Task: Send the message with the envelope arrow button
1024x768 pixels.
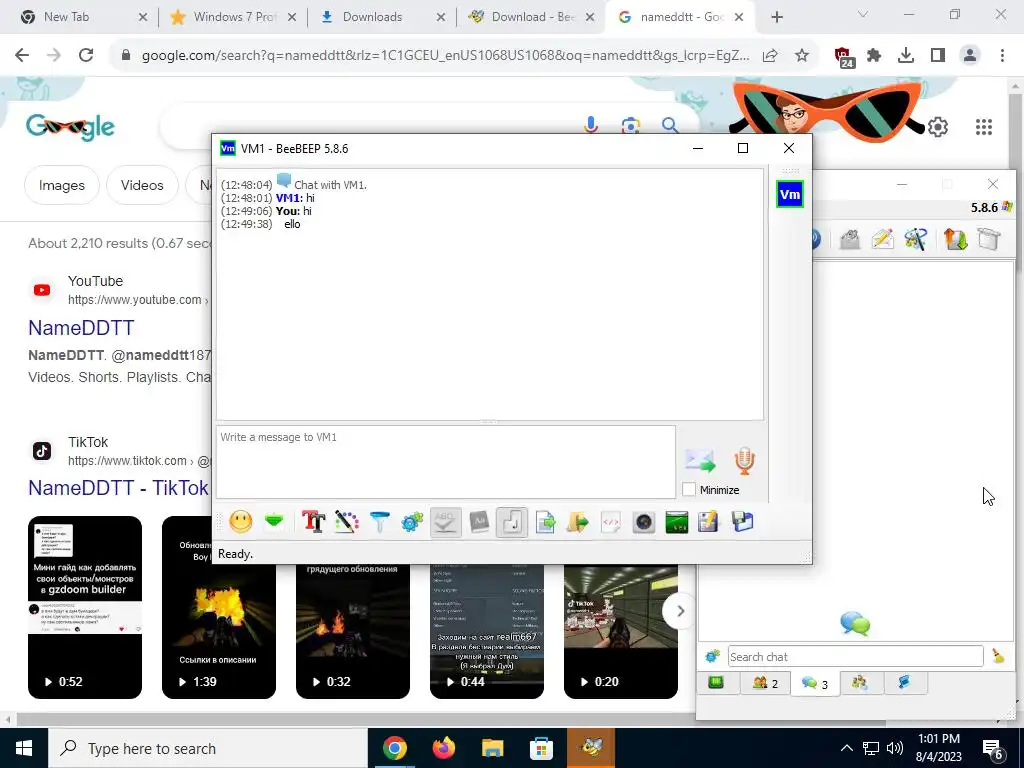Action: (x=700, y=461)
